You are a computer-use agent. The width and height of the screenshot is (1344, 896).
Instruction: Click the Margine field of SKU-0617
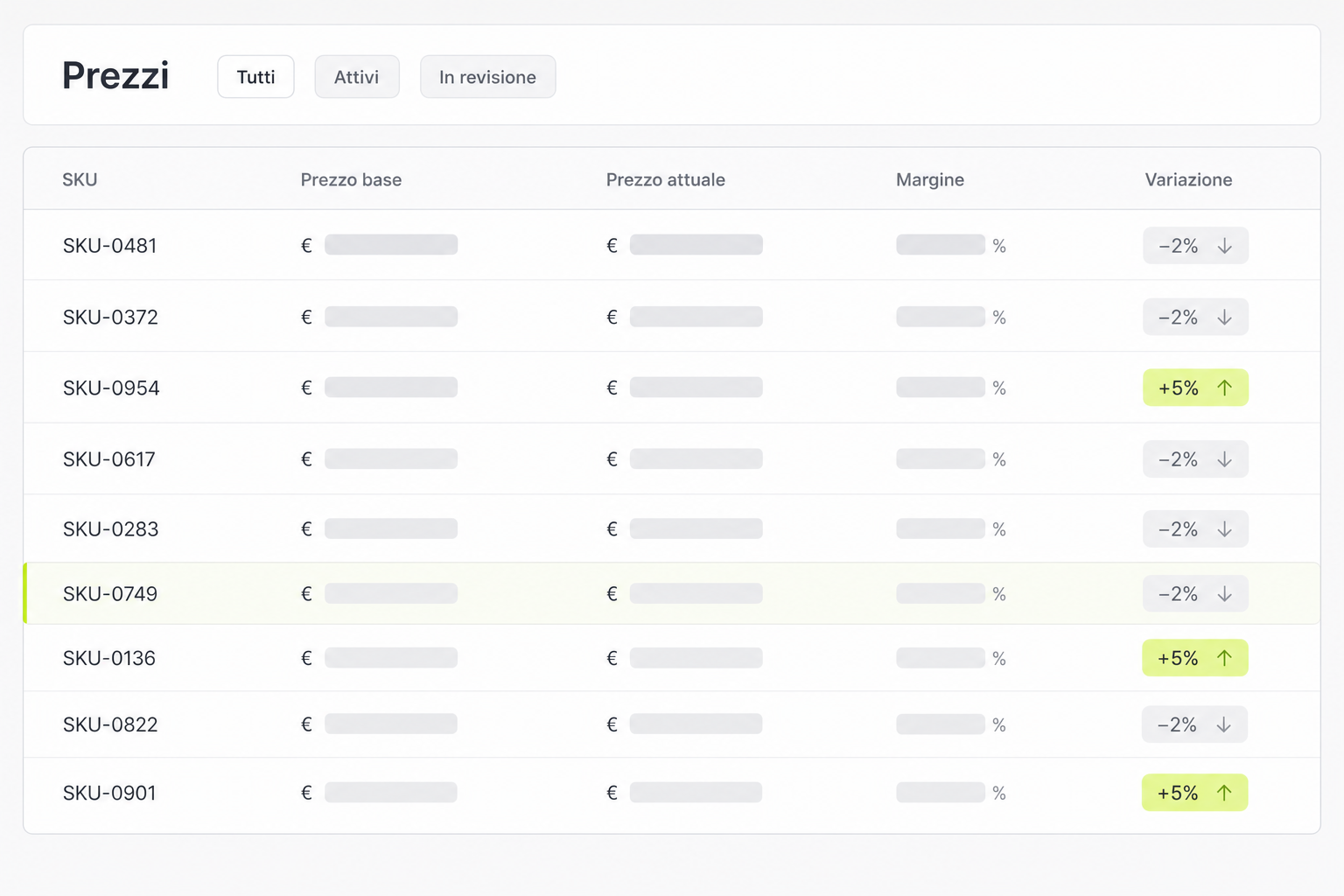click(941, 458)
